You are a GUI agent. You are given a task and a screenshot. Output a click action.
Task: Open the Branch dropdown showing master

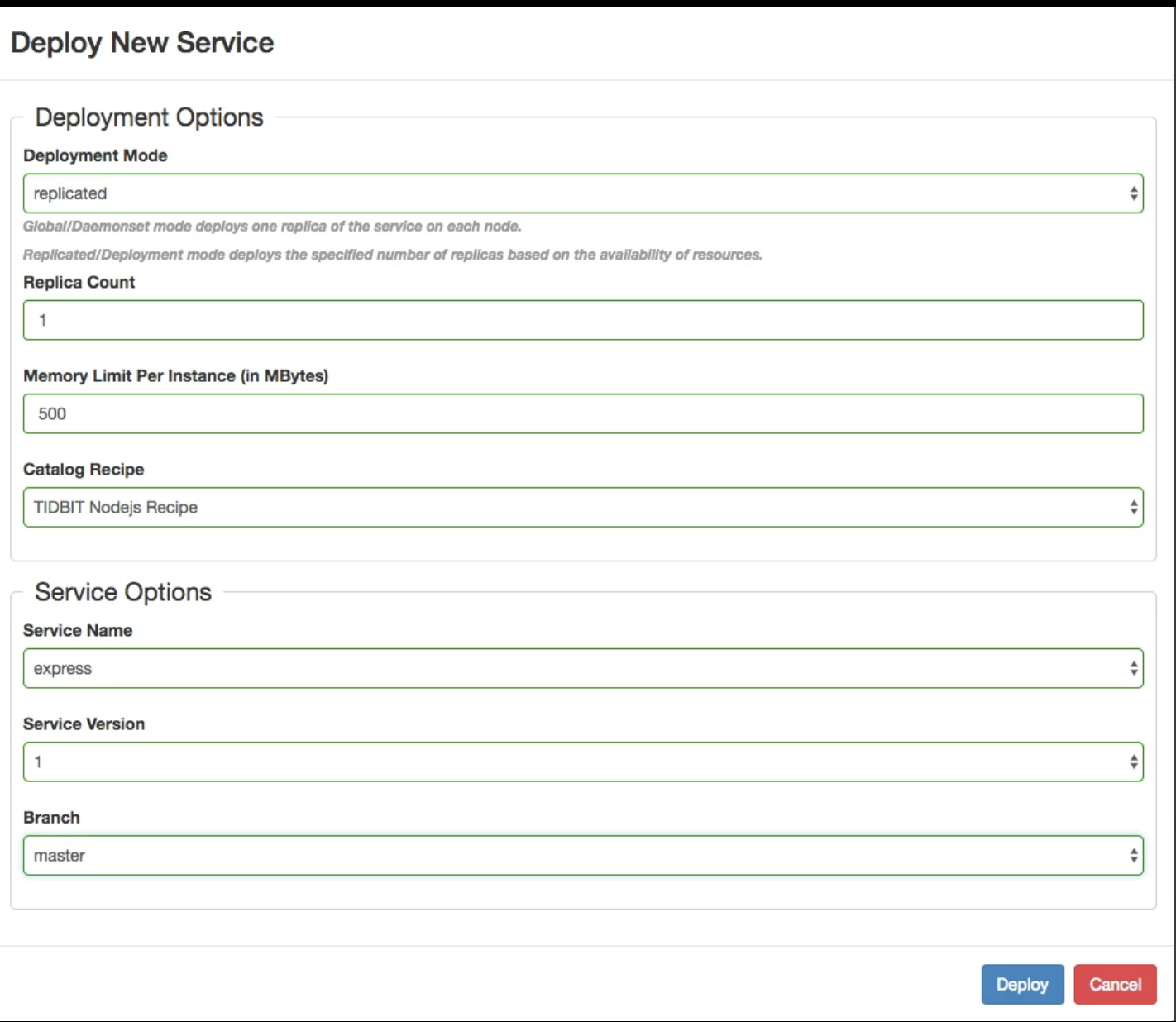pyautogui.click(x=583, y=855)
